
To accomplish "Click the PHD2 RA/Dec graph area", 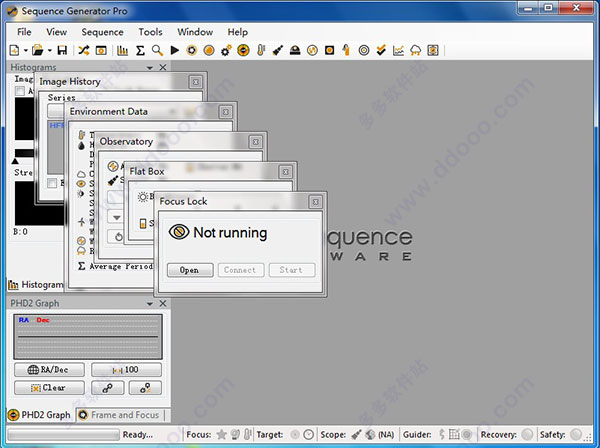I will click(88, 337).
